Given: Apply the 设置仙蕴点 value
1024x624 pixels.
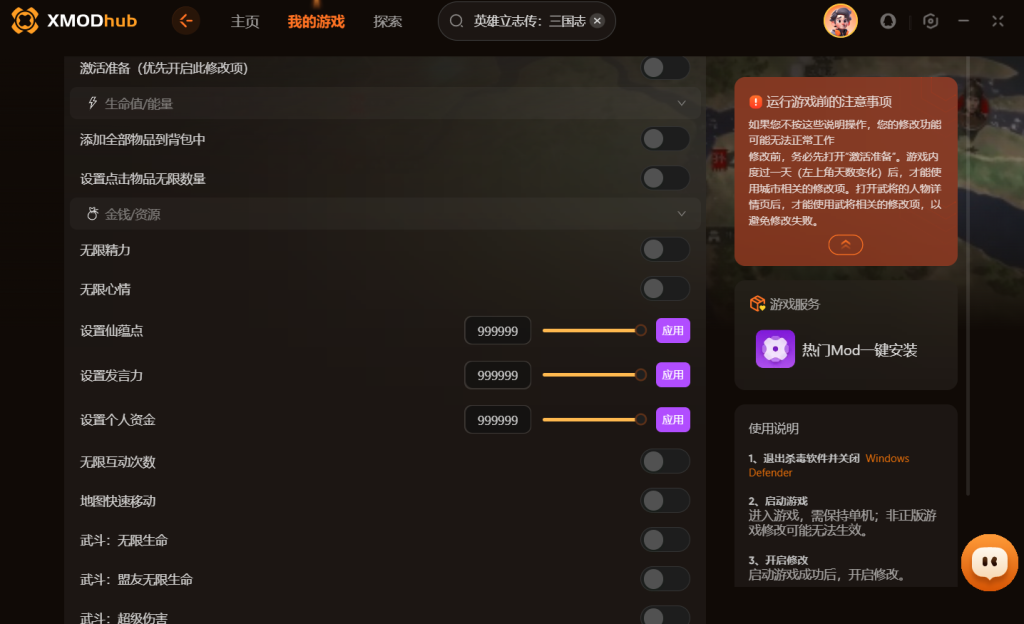Looking at the screenshot, I should (x=673, y=330).
